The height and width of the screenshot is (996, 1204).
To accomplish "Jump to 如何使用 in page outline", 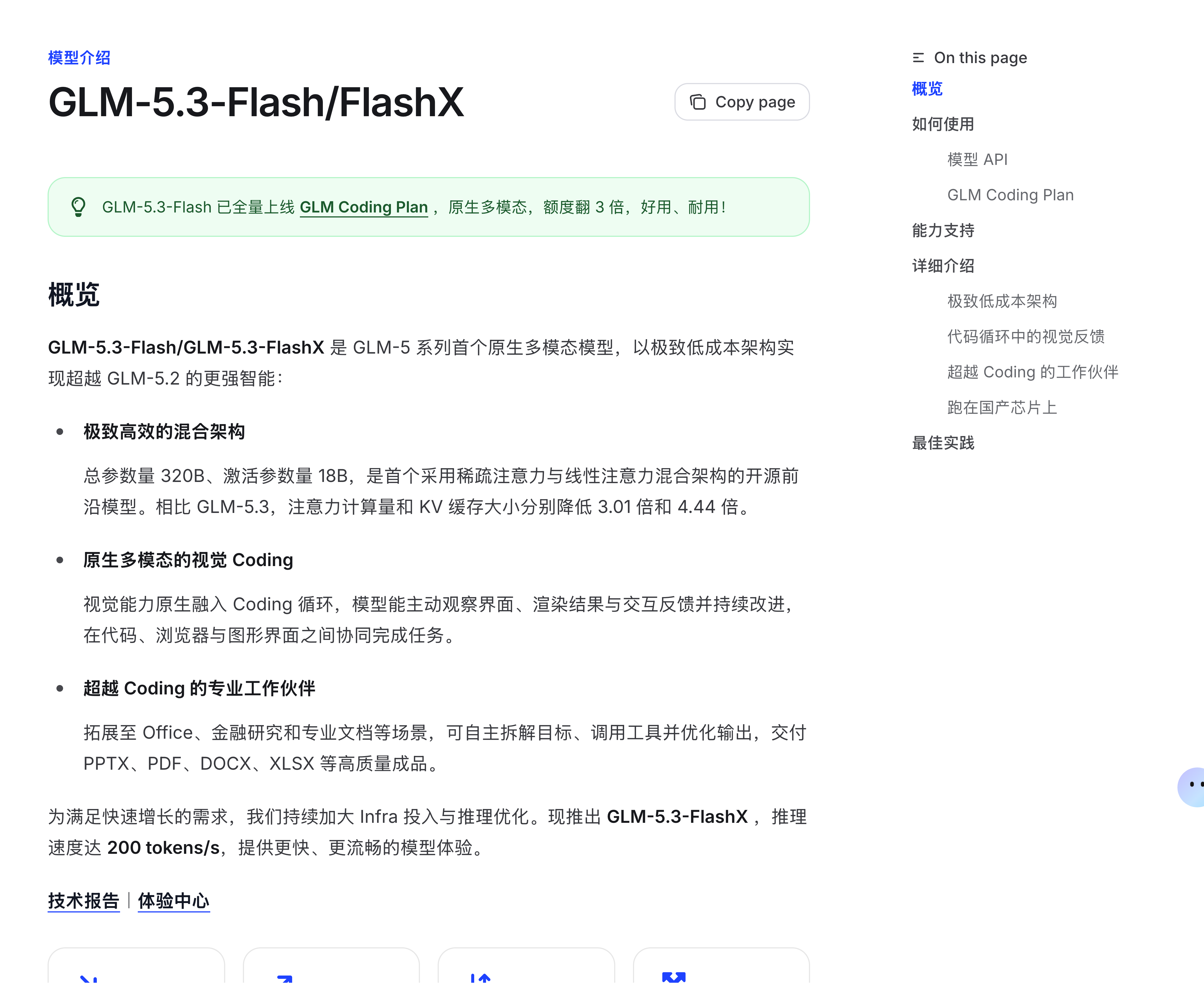I will coord(943,124).
